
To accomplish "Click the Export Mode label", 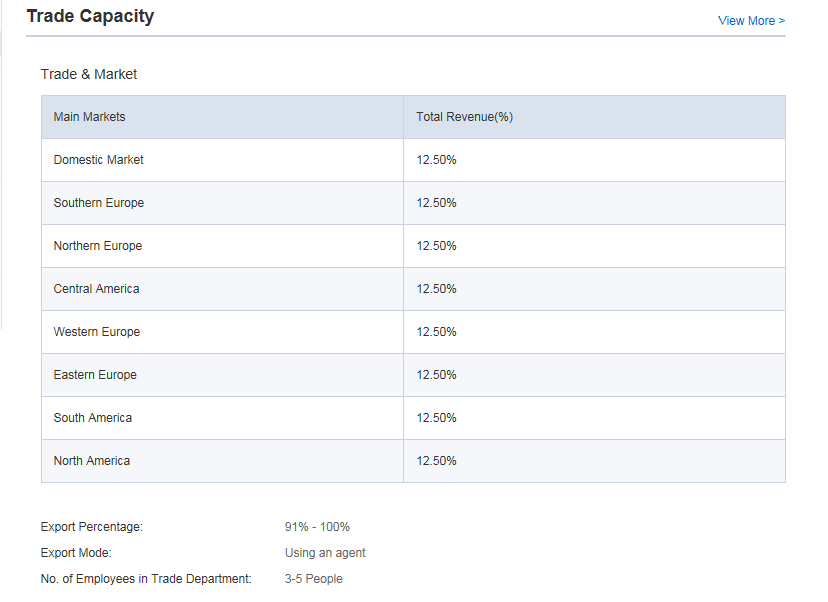I will (x=76, y=553).
